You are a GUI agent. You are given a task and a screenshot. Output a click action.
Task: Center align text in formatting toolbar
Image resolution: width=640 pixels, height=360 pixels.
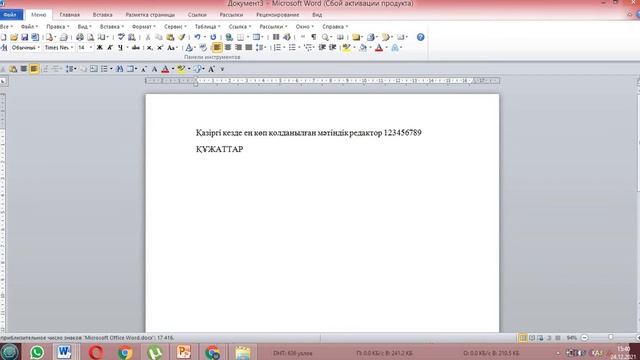coord(228,48)
